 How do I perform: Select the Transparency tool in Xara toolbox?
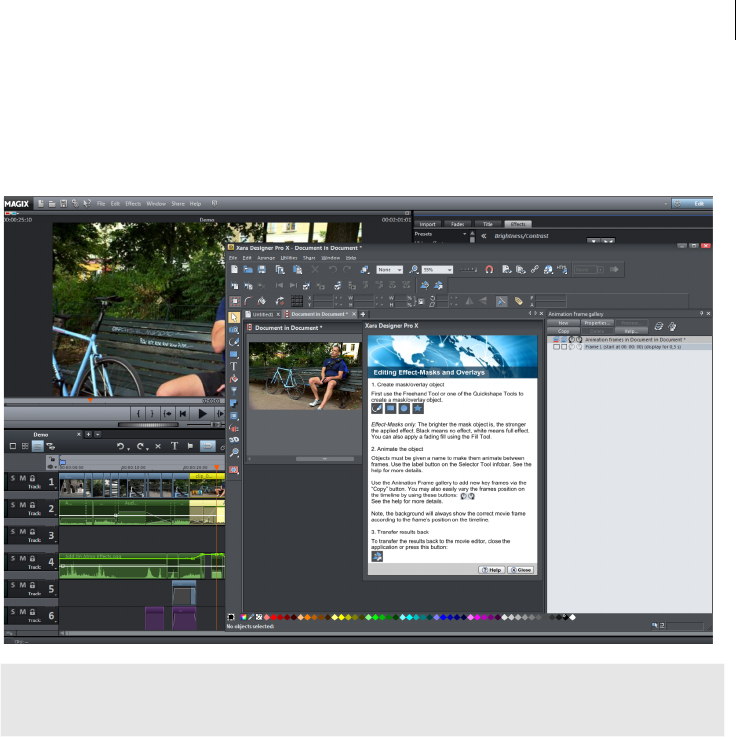pos(234,391)
